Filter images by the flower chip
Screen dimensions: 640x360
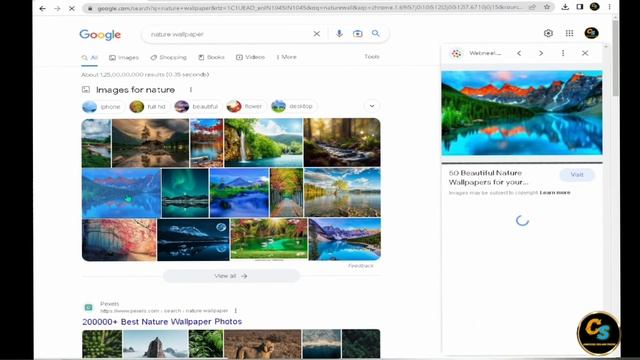pyautogui.click(x=245, y=107)
